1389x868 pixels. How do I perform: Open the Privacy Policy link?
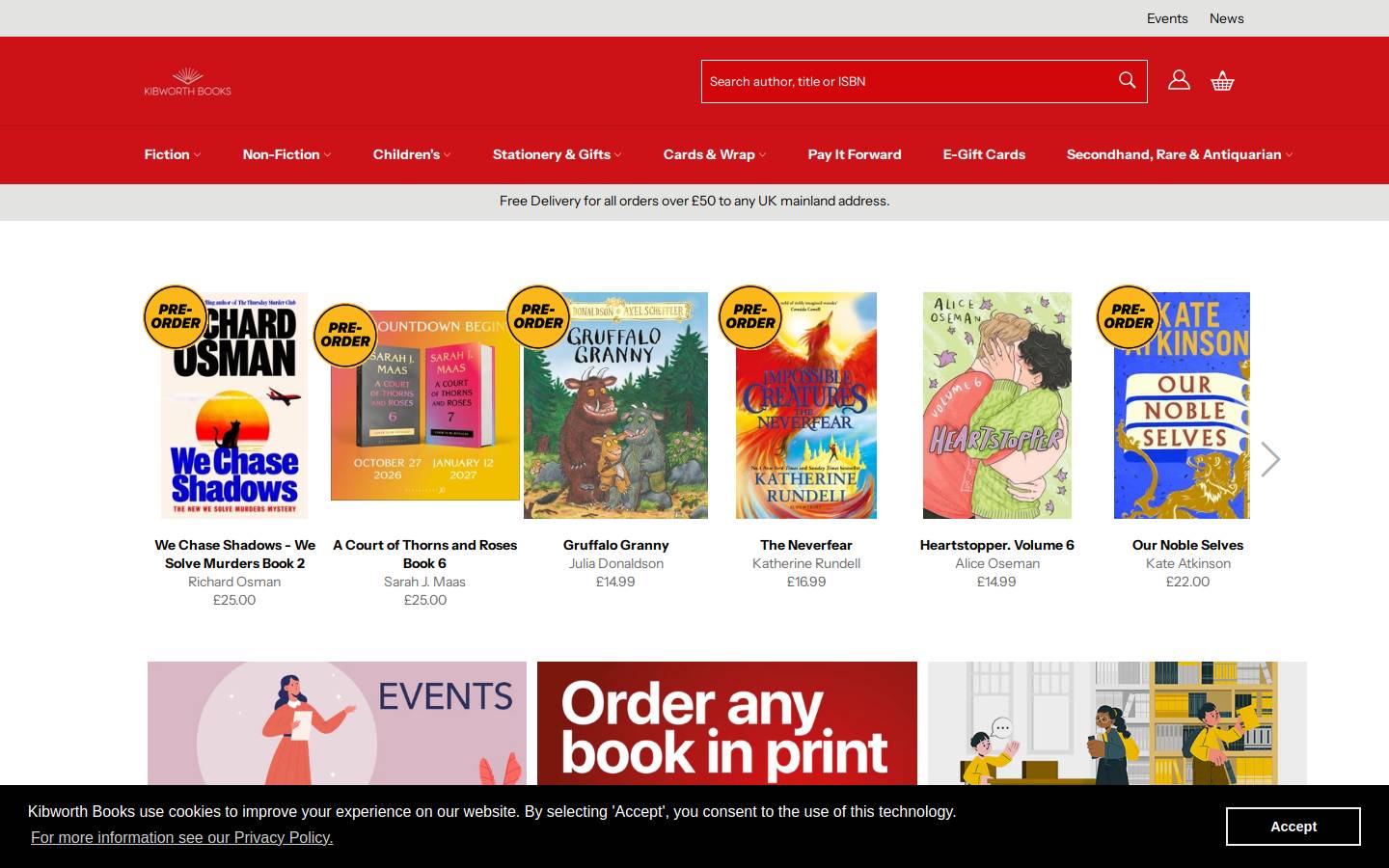click(x=181, y=837)
